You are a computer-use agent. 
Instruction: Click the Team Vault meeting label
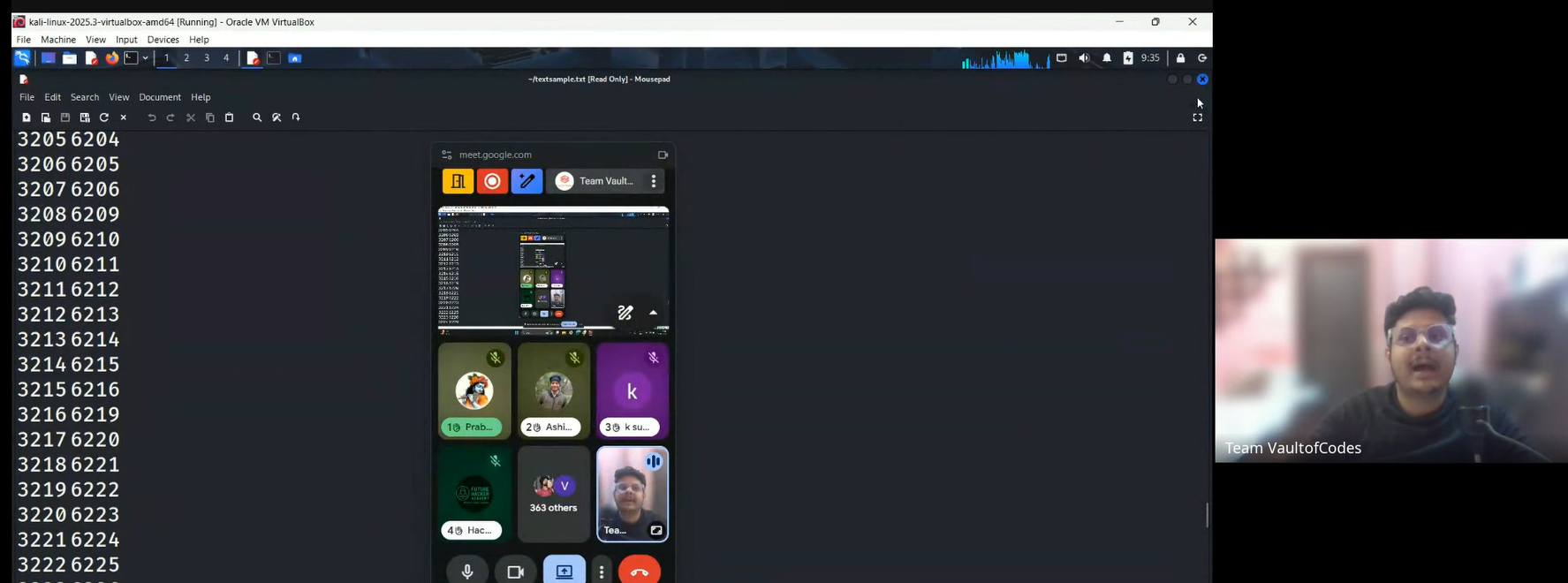606,181
